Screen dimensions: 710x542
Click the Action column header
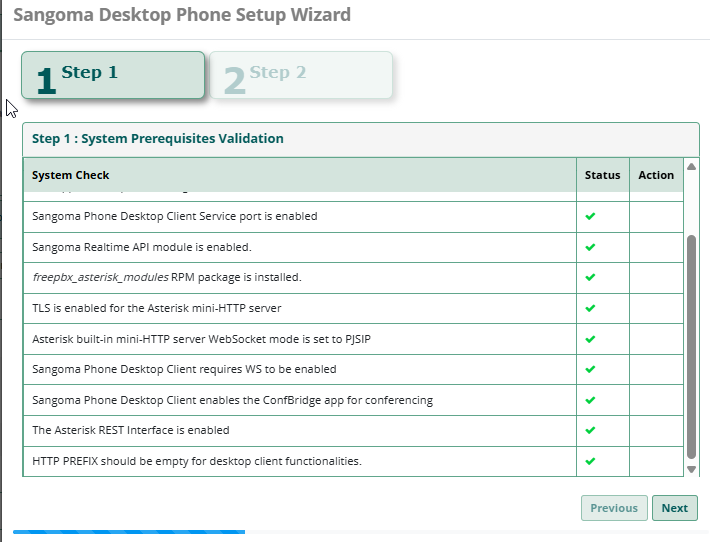coord(656,175)
